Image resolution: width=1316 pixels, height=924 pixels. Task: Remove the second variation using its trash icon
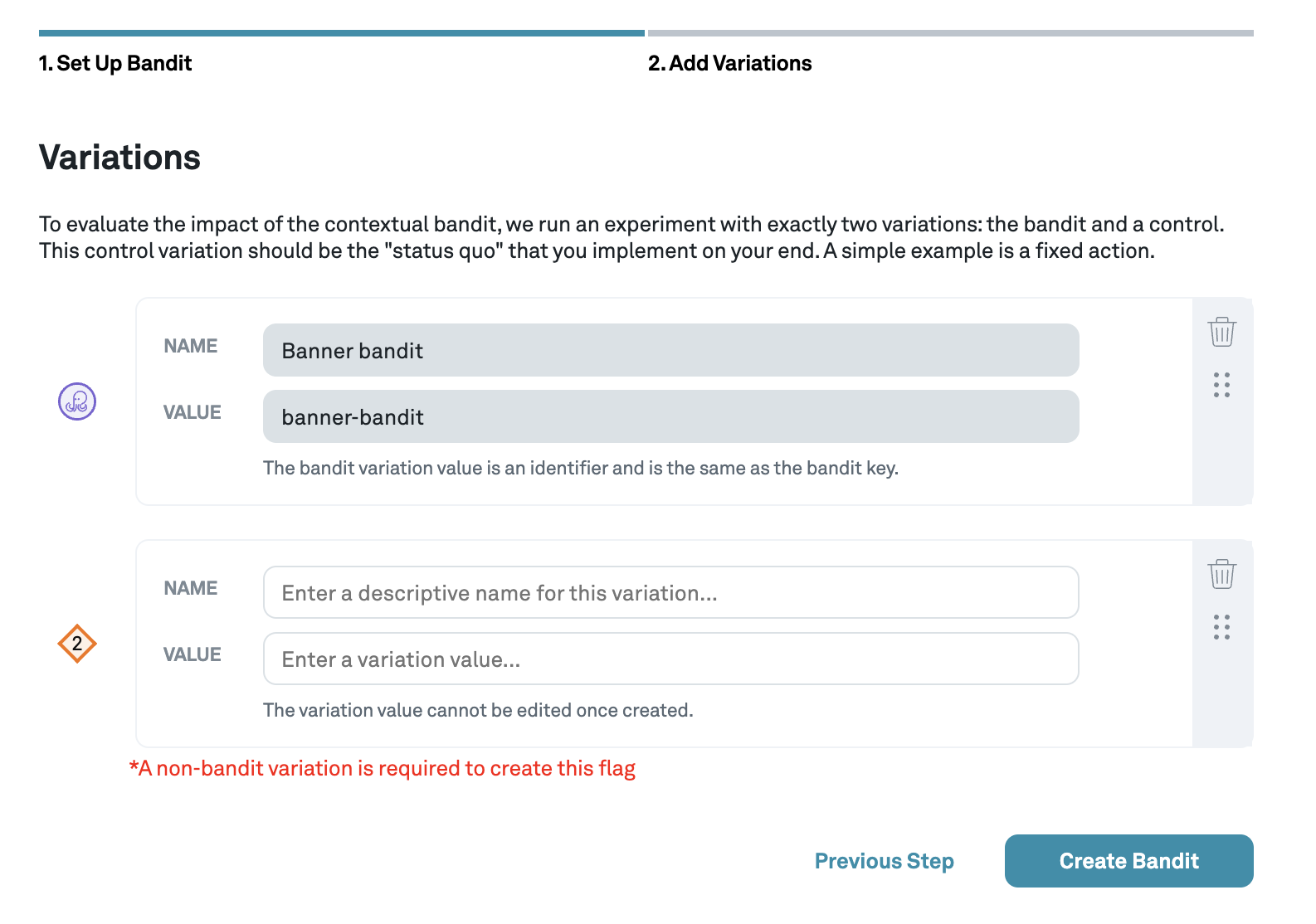point(1221,573)
